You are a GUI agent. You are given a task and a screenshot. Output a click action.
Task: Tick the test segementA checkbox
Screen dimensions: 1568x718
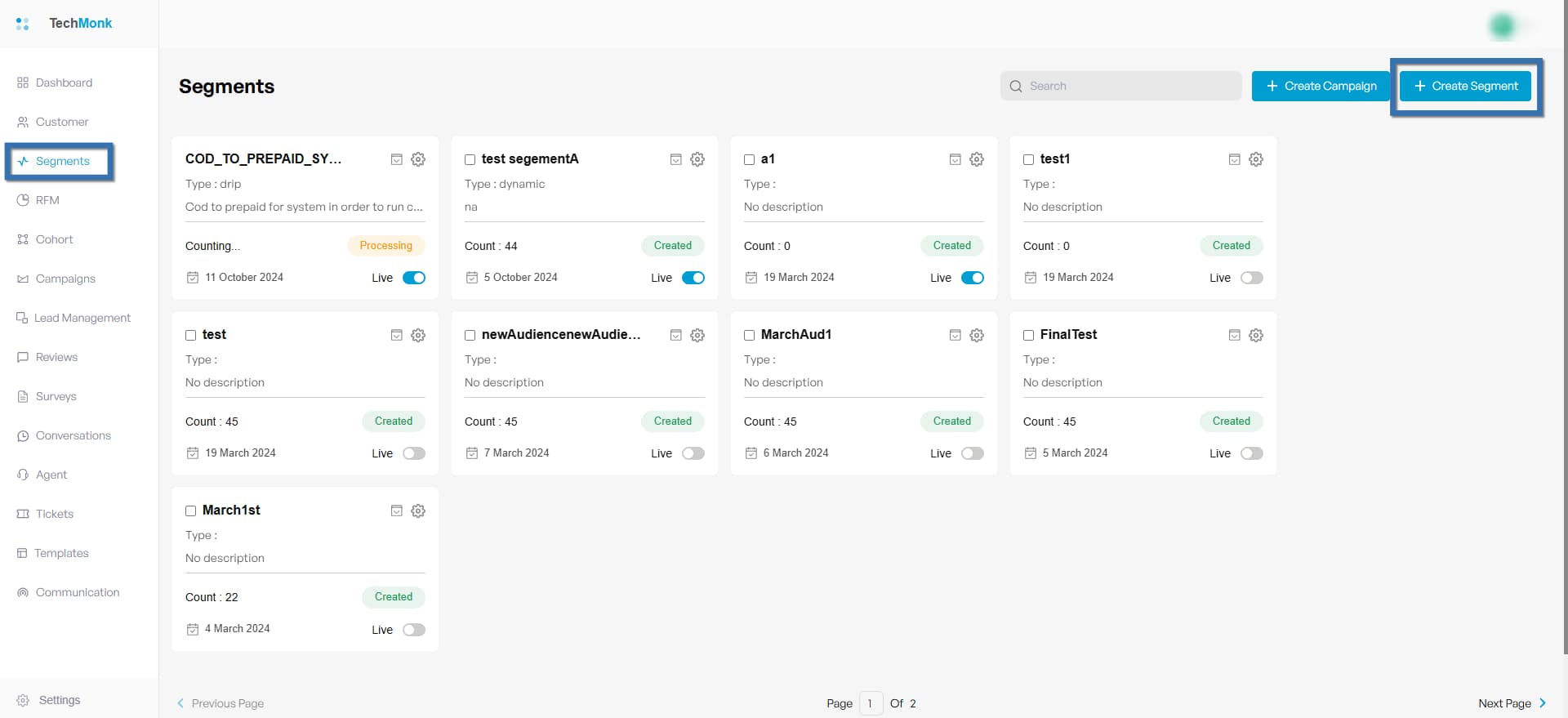pos(470,159)
